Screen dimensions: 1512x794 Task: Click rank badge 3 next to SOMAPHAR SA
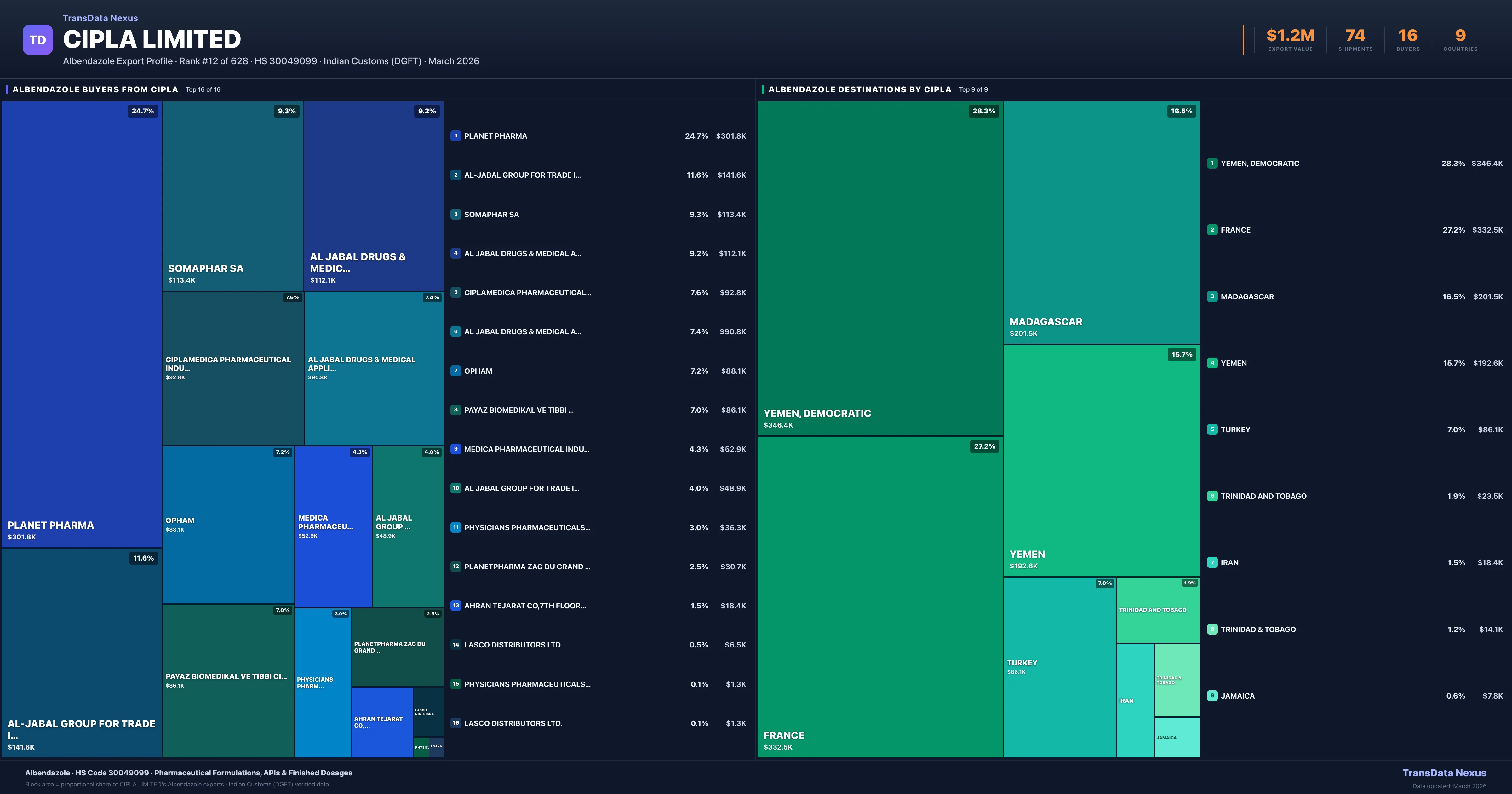tap(455, 214)
